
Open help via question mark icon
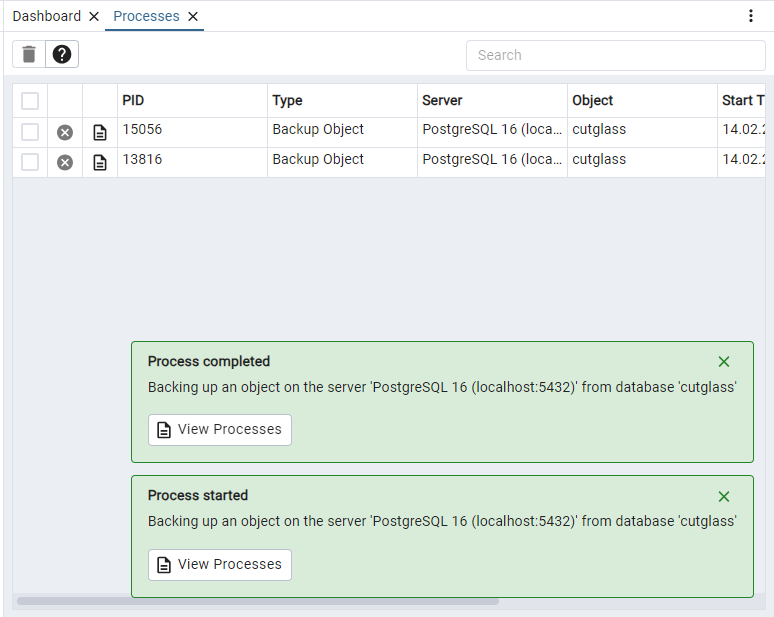tap(62, 55)
